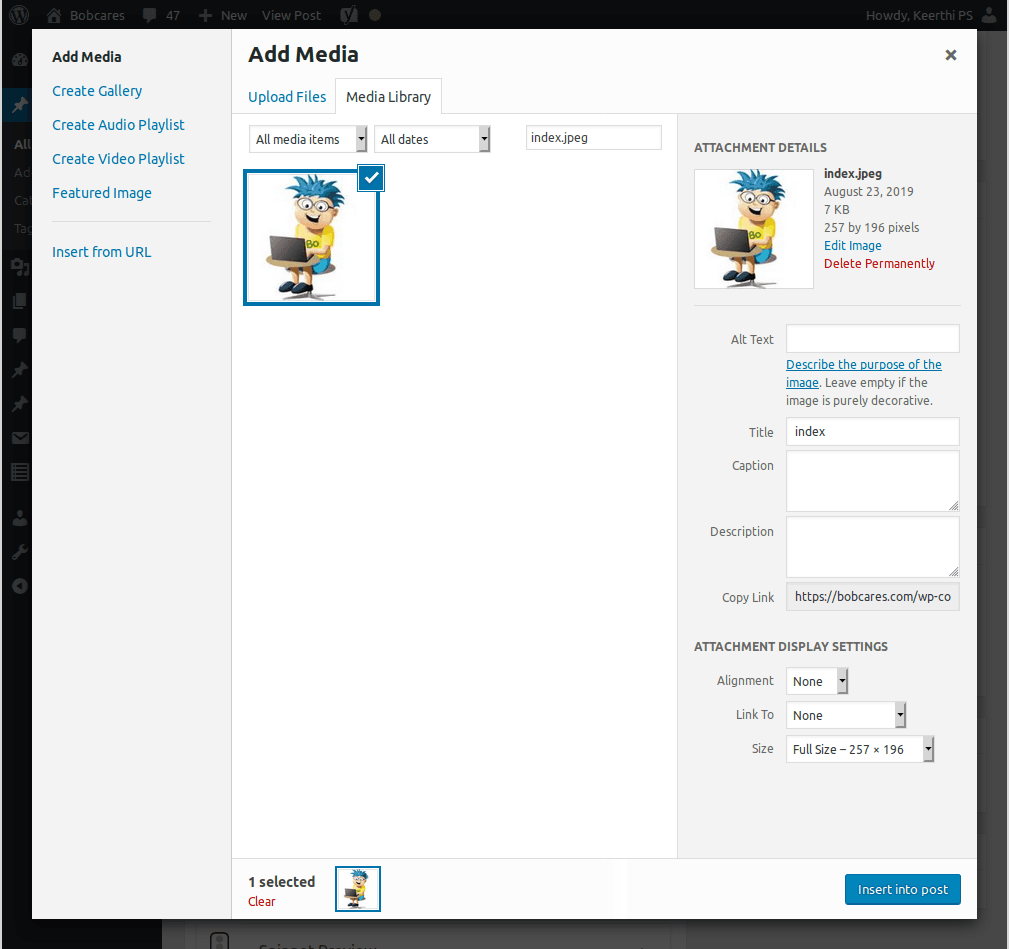This screenshot has width=1009, height=949.
Task: Click the plus New content icon
Action: [x=205, y=15]
